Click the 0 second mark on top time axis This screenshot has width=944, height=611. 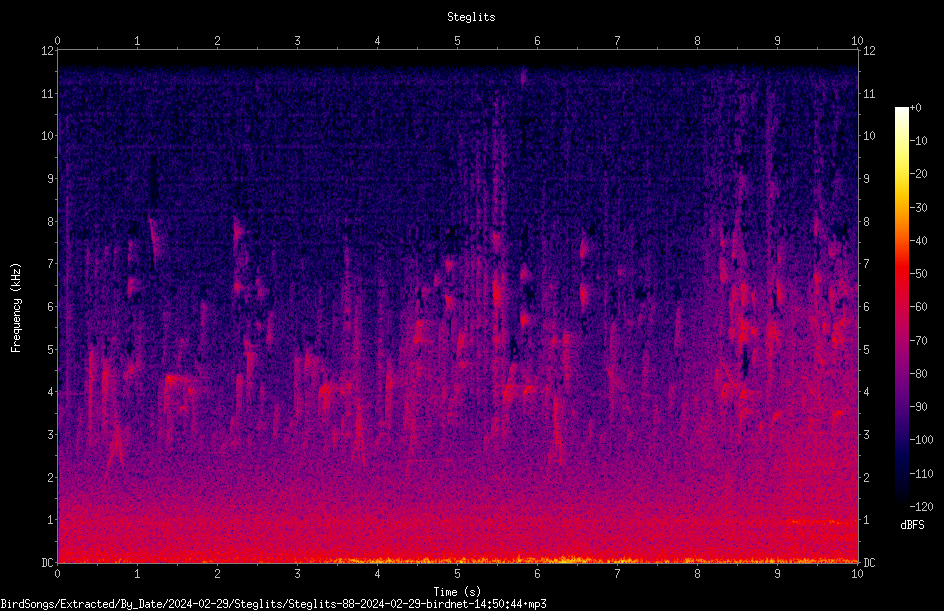pos(57,41)
